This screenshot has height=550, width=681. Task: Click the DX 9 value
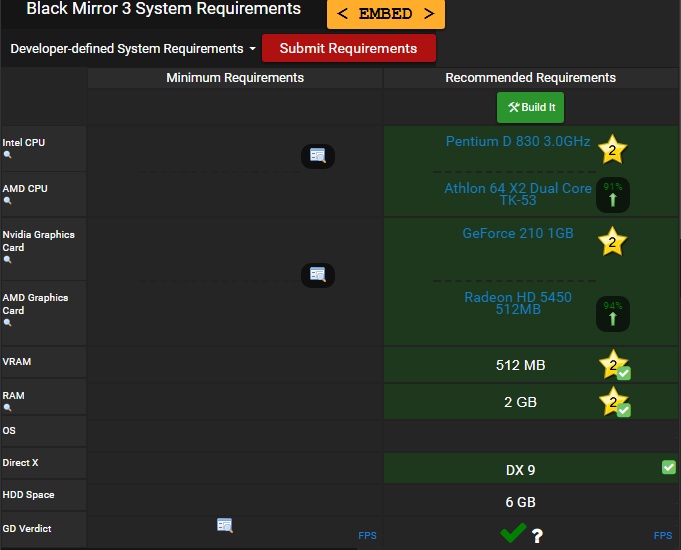coord(520,470)
